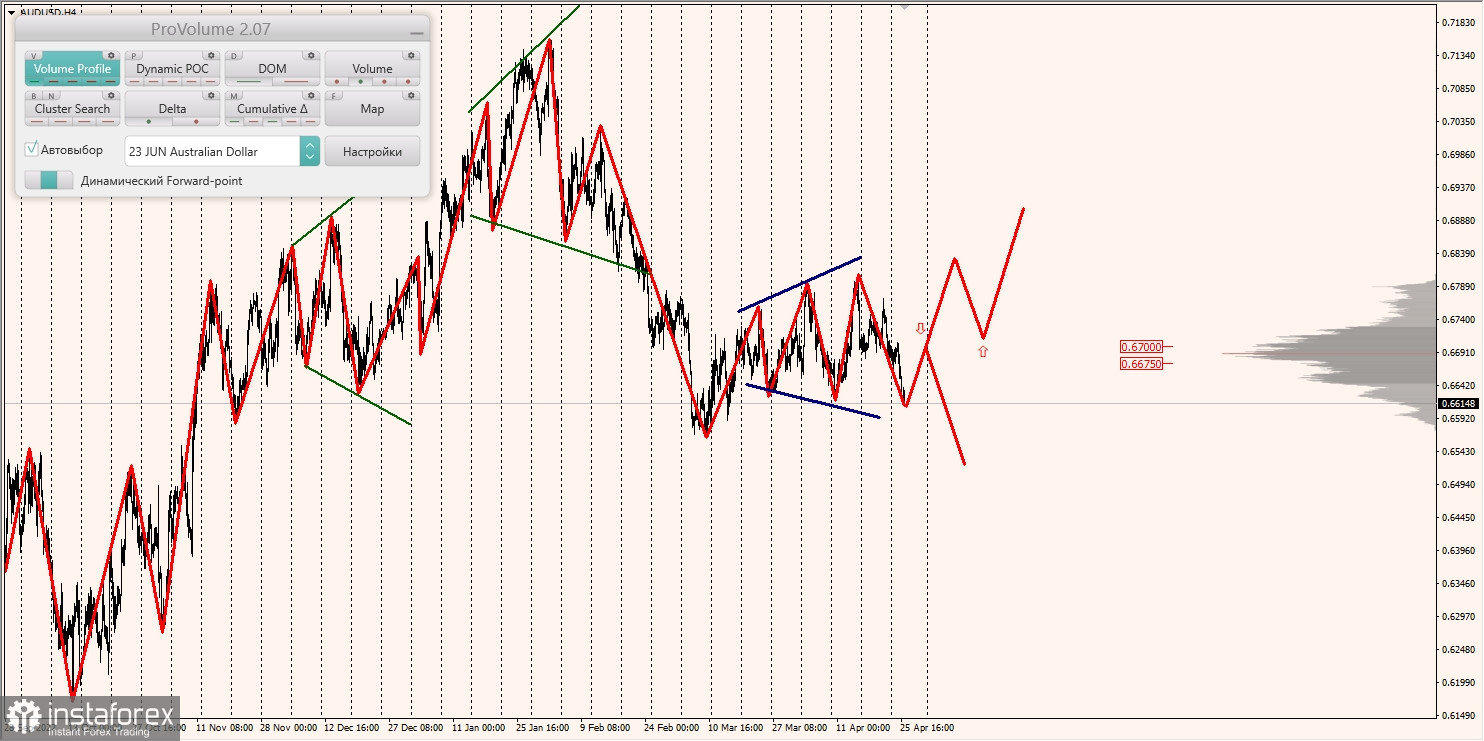
Task: Click the 11 Nov 08:00 time label
Action: 224,728
